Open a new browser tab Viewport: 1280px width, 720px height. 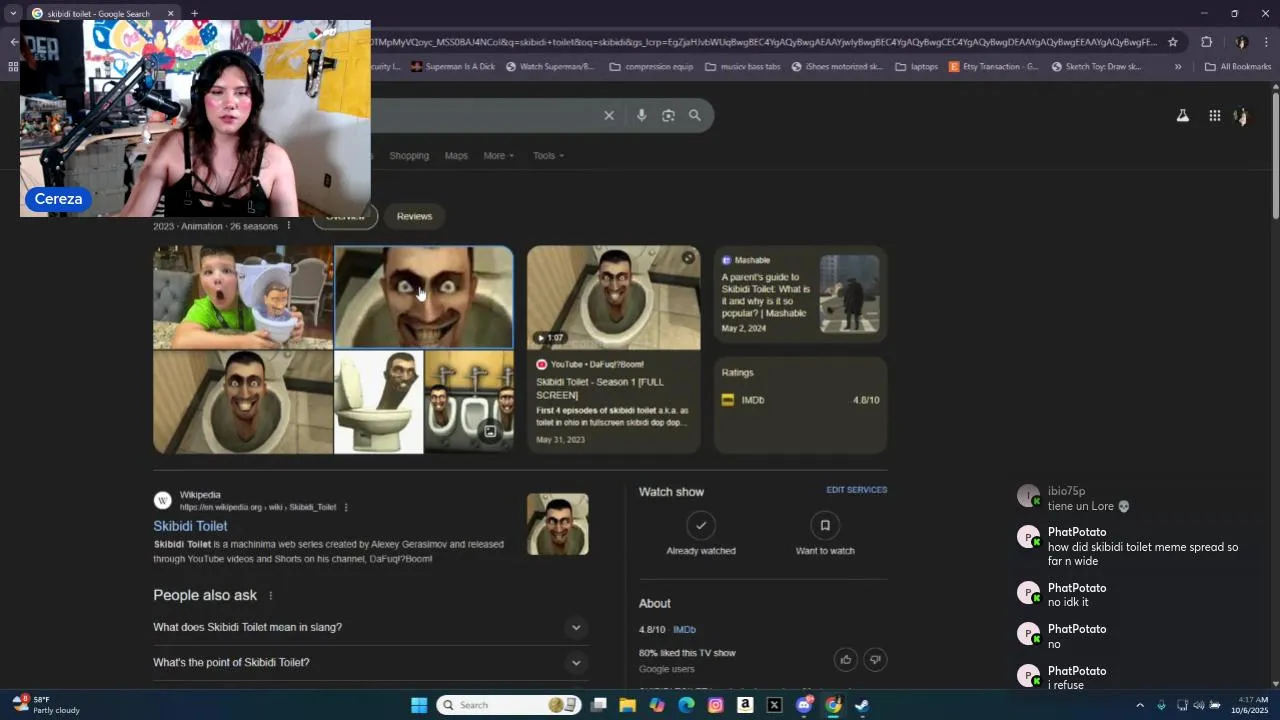pos(194,14)
